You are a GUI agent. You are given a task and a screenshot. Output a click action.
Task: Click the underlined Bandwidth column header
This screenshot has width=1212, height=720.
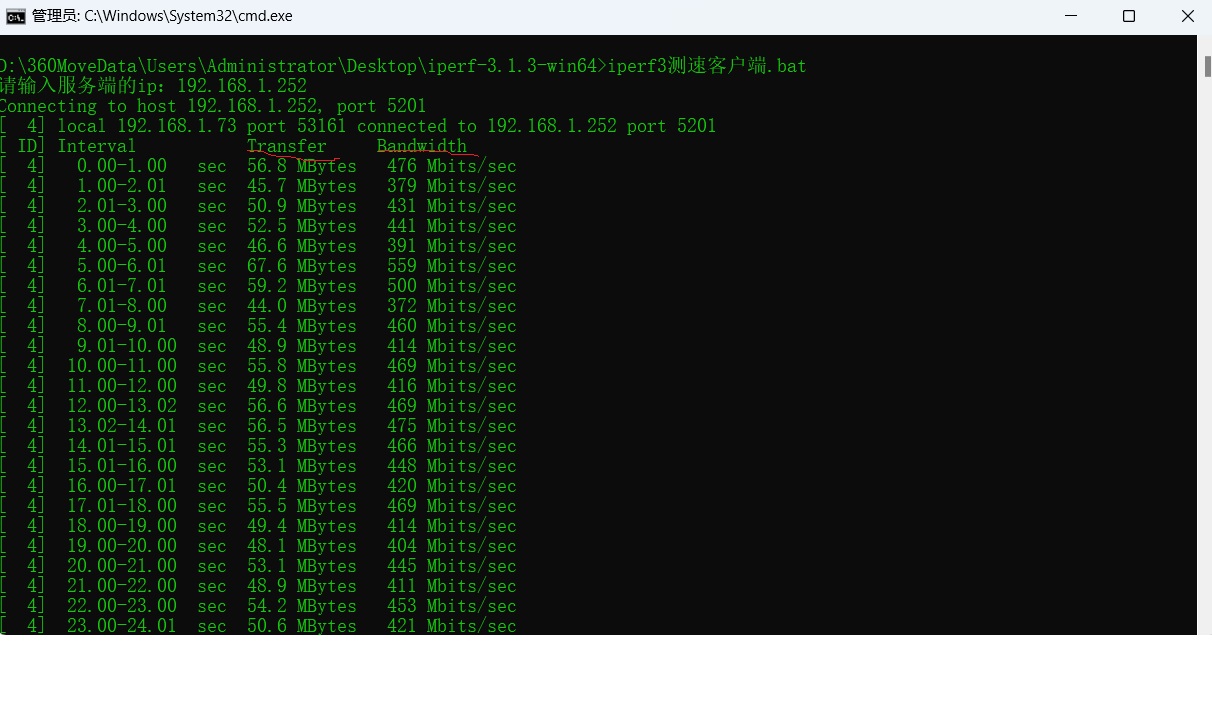[422, 146]
